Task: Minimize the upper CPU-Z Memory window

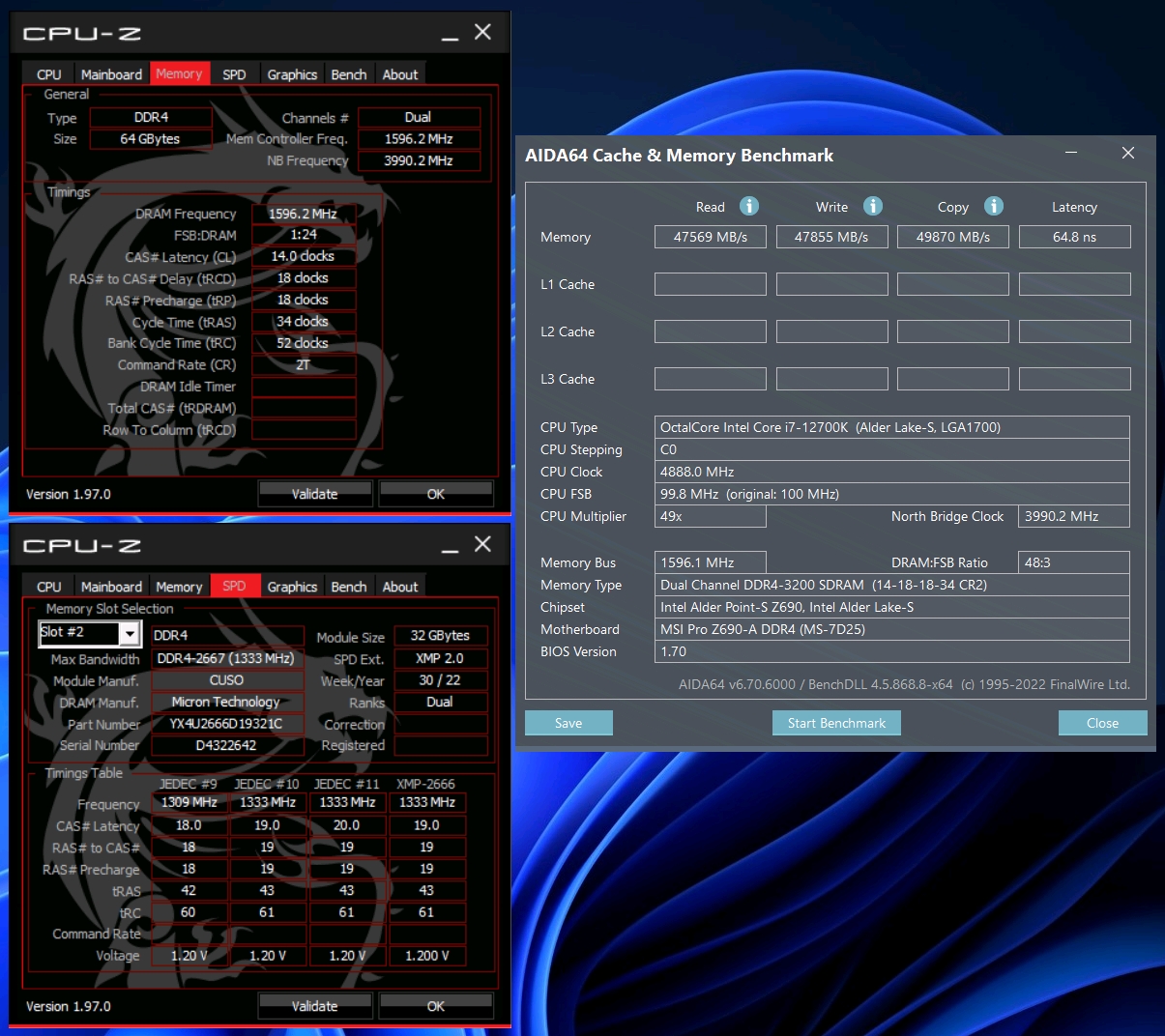Action: (450, 35)
